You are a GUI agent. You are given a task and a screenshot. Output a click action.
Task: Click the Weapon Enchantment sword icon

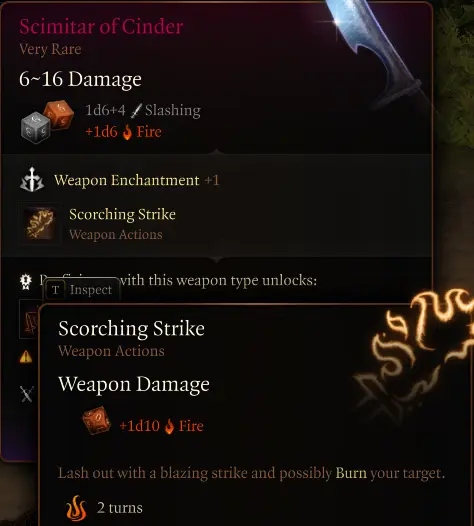pyautogui.click(x=32, y=180)
